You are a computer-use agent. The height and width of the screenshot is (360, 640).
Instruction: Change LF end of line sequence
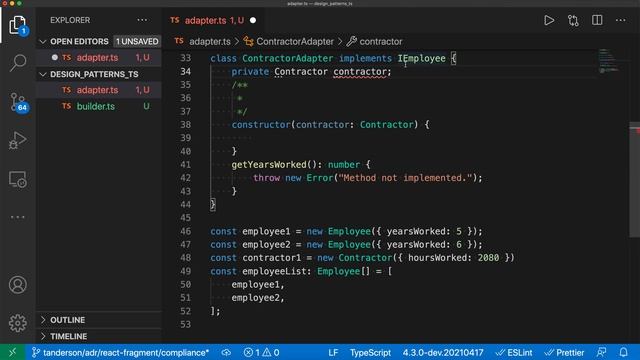tap(333, 352)
